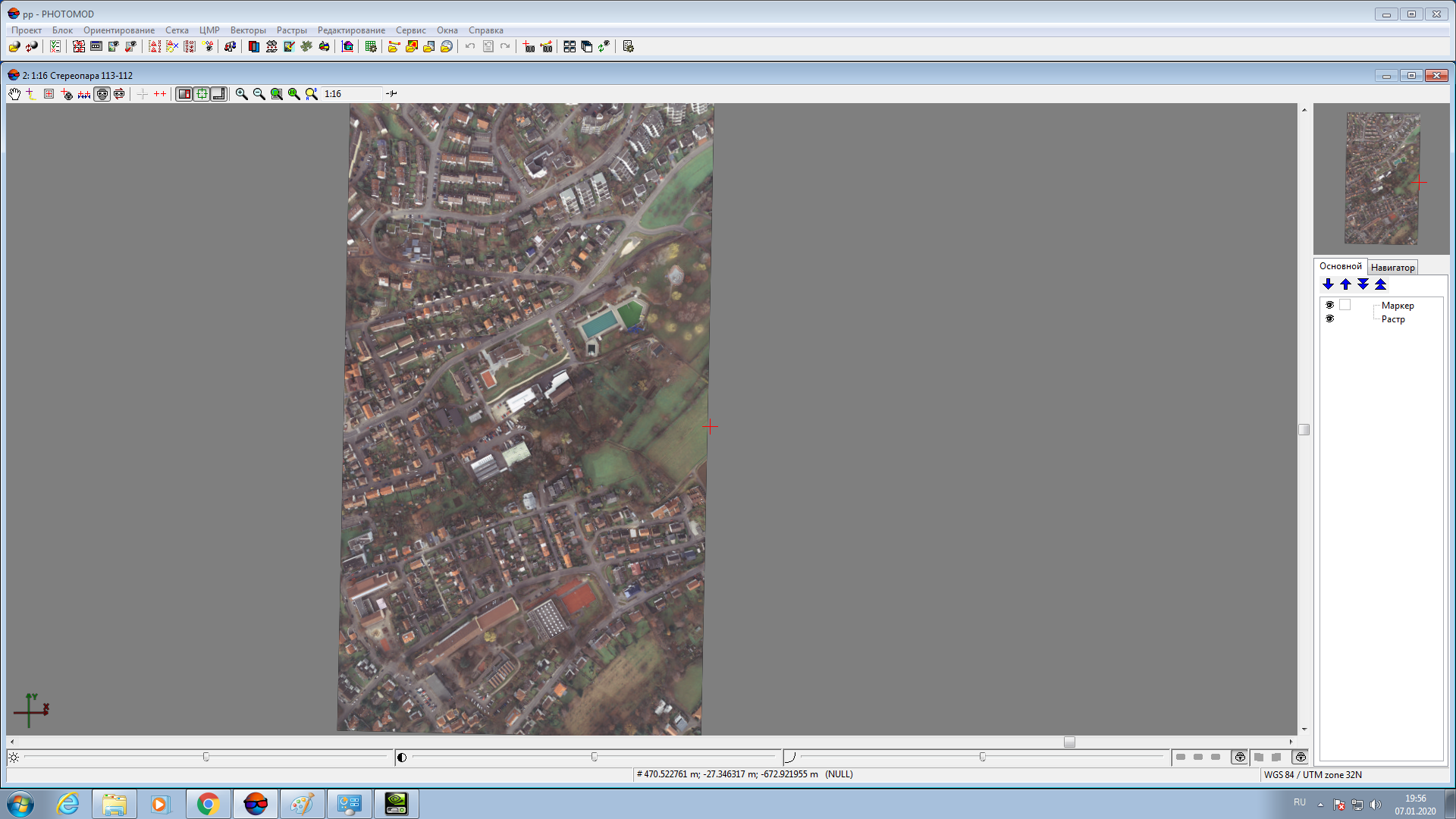This screenshot has width=1456, height=819.
Task: Open the Ориентирование menu
Action: tap(119, 30)
